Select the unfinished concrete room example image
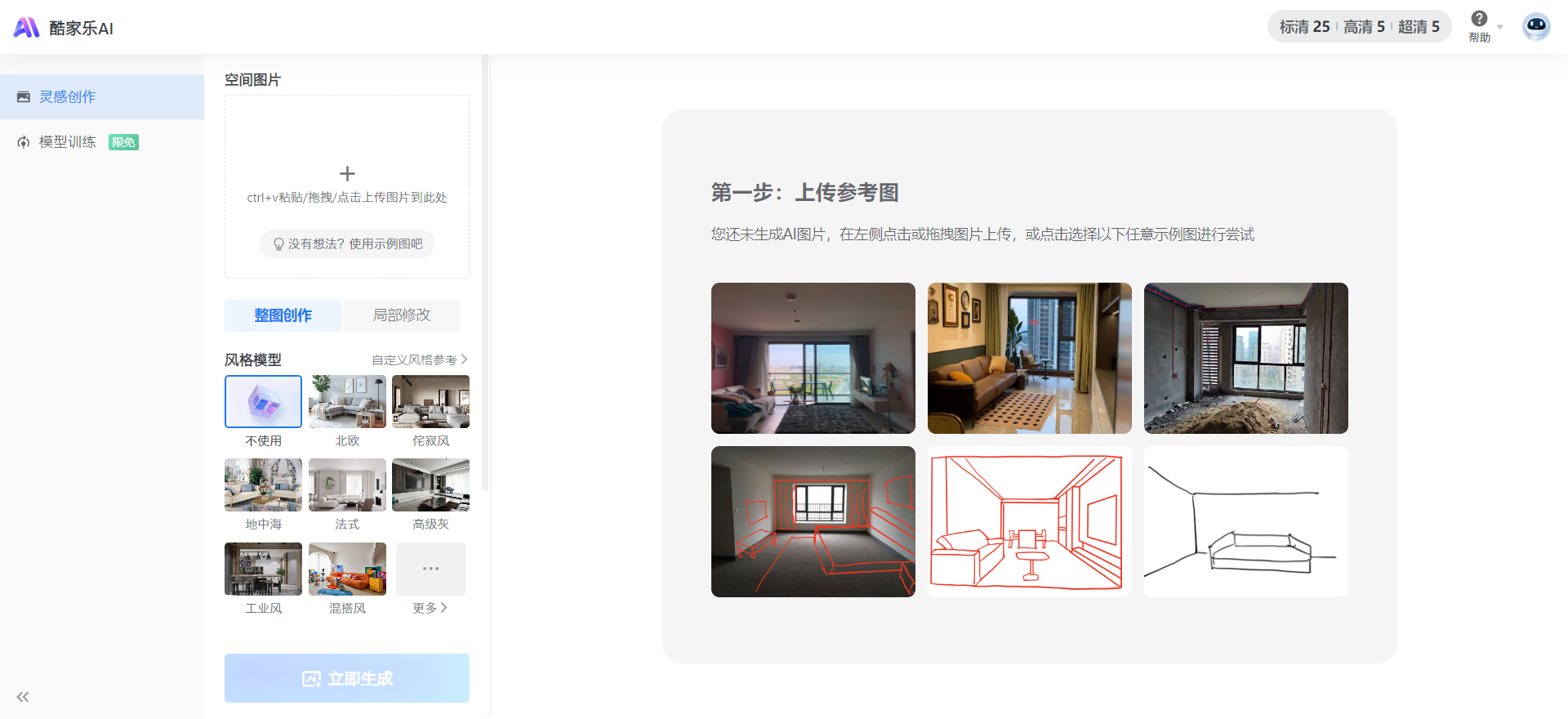Screen dimensions: 1568x719 click(x=1245, y=358)
